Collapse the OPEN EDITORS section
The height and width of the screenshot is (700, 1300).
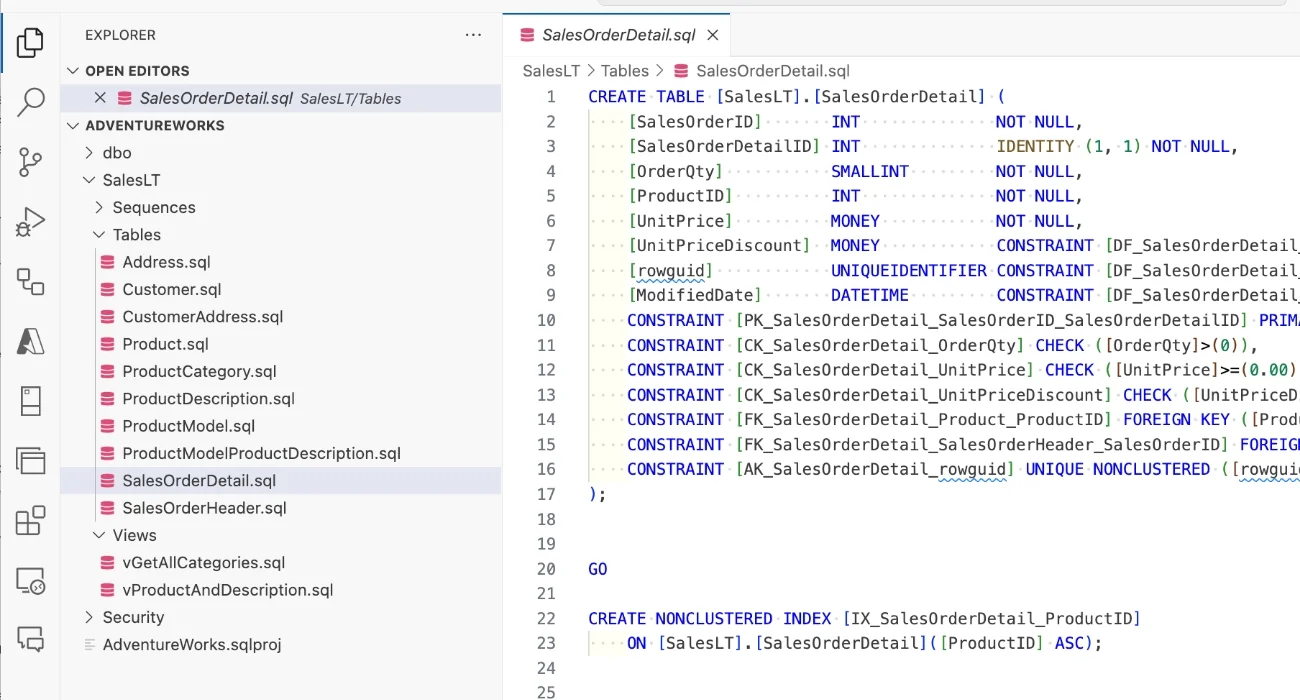[x=73, y=71]
